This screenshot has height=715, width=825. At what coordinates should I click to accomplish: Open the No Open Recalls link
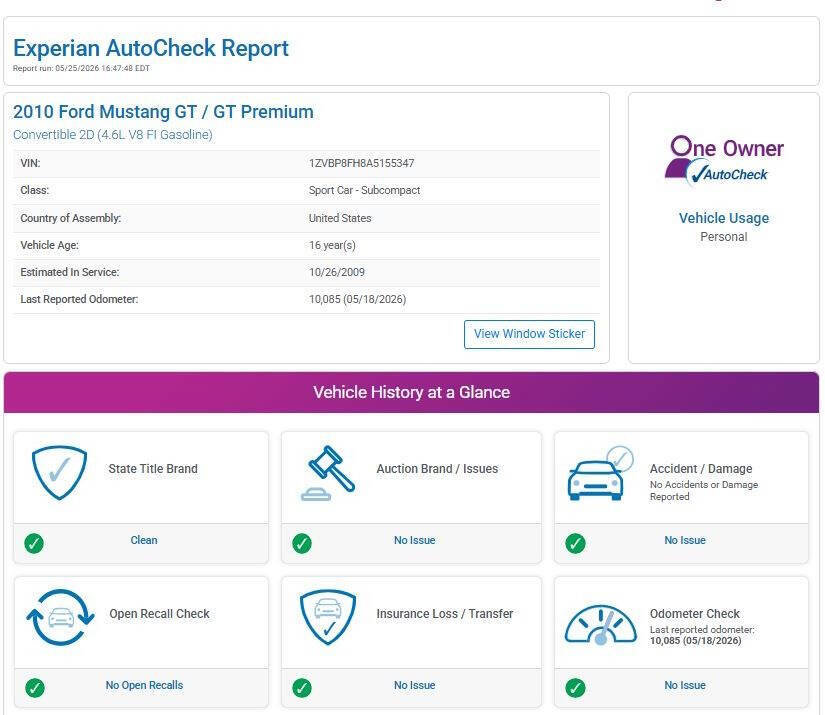(144, 685)
